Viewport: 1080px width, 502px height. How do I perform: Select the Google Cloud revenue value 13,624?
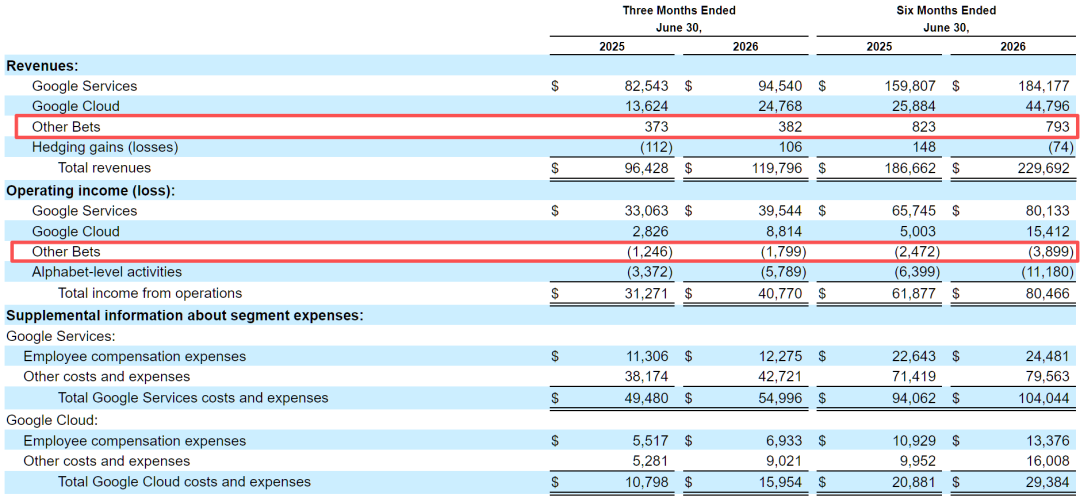pos(645,106)
